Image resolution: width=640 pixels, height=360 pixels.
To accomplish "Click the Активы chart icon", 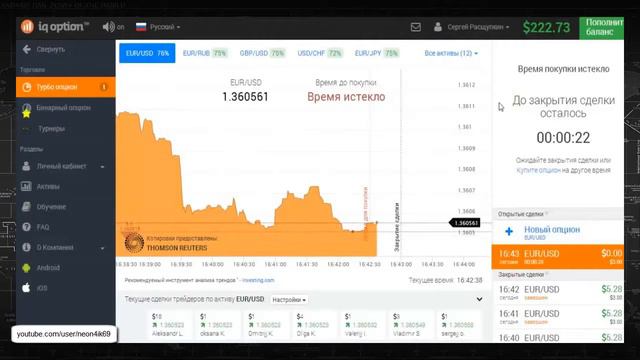I will coord(26,186).
